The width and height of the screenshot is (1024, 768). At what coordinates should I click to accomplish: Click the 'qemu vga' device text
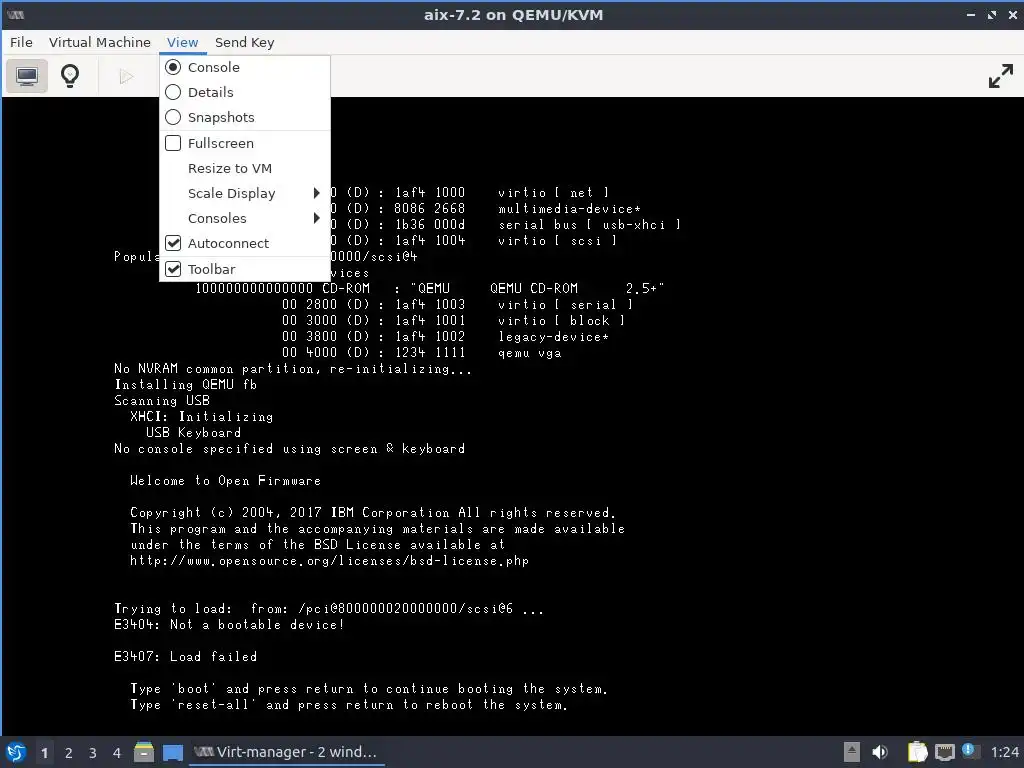point(530,353)
